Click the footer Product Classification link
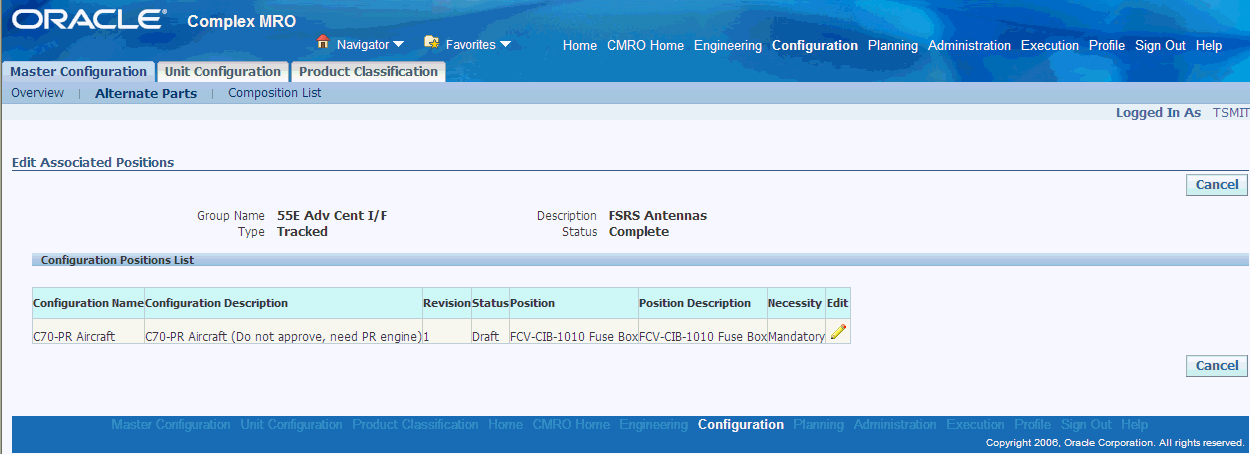The height and width of the screenshot is (454, 1250). (415, 425)
